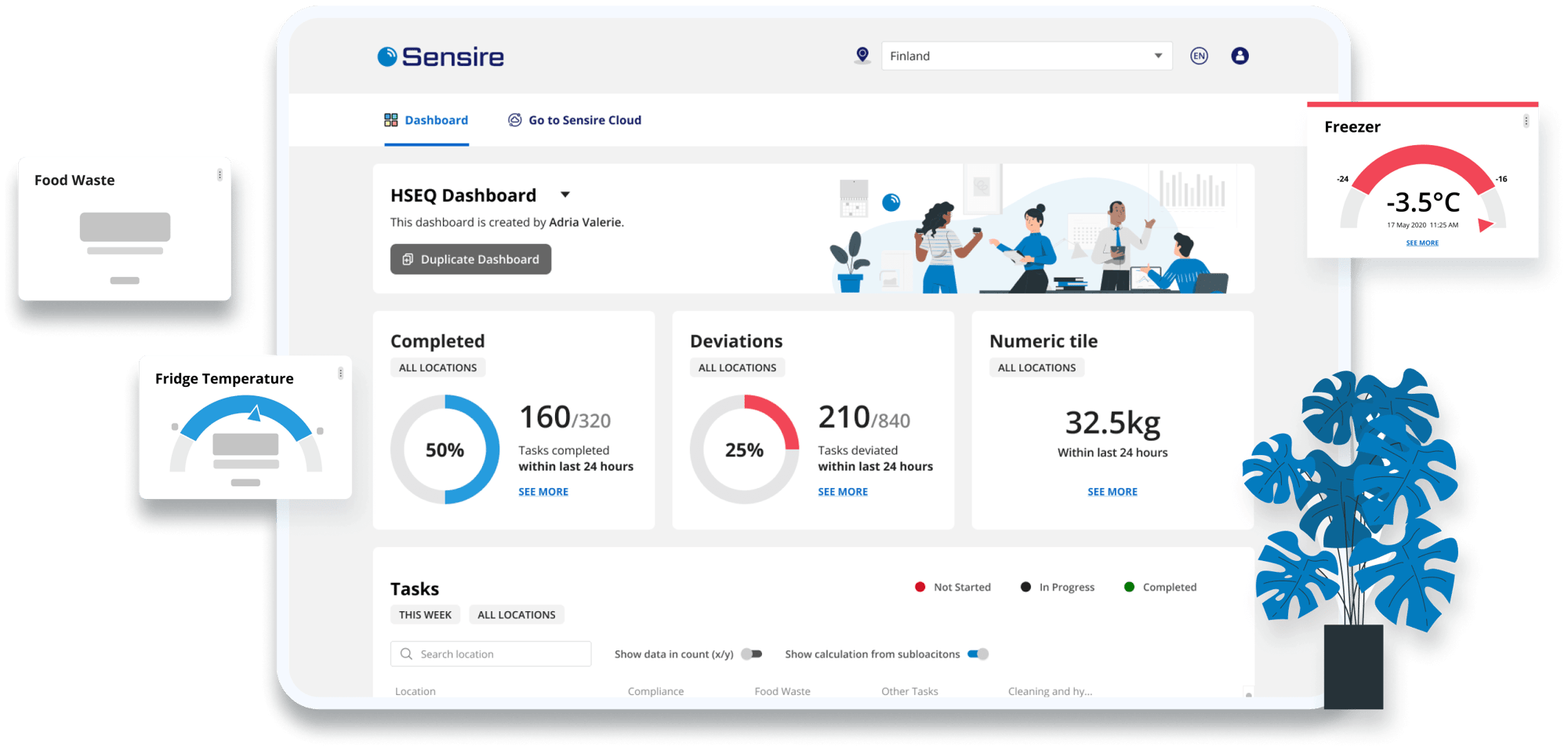
Task: Click the -3.5°C freezer reading
Action: 1423,202
